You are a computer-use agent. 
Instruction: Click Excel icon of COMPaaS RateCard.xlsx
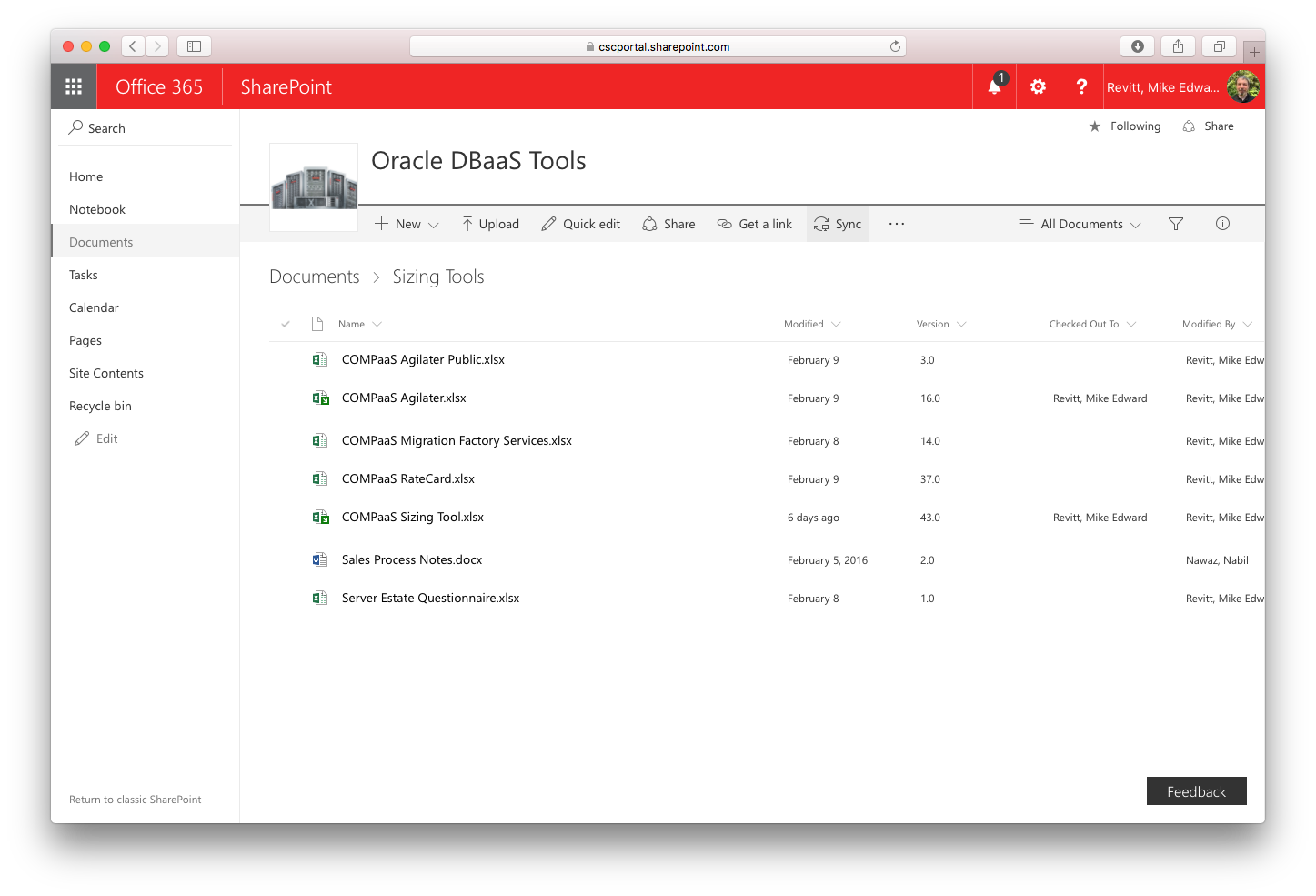(320, 479)
